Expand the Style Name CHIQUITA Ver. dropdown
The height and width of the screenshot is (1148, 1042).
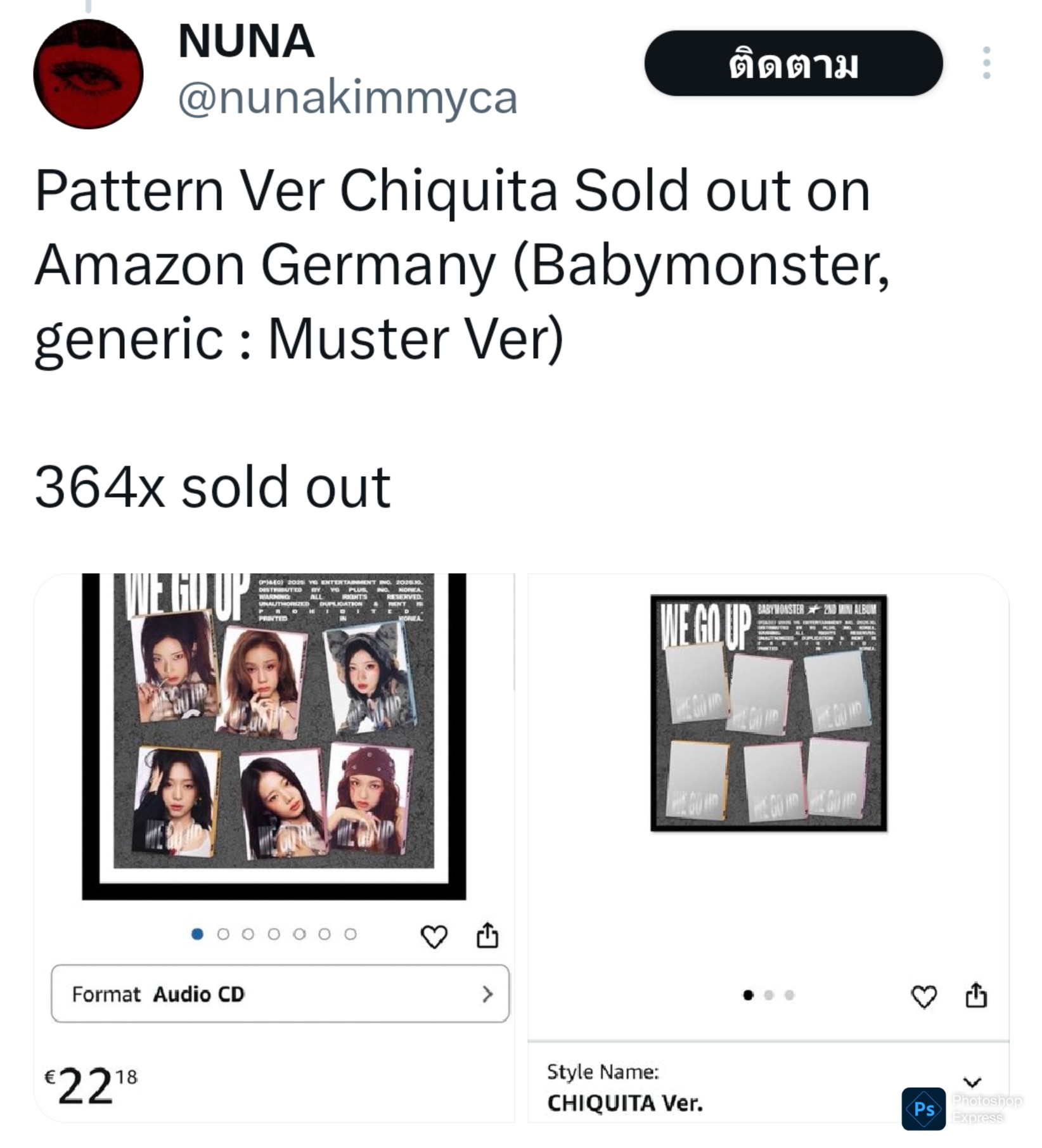[x=972, y=1081]
